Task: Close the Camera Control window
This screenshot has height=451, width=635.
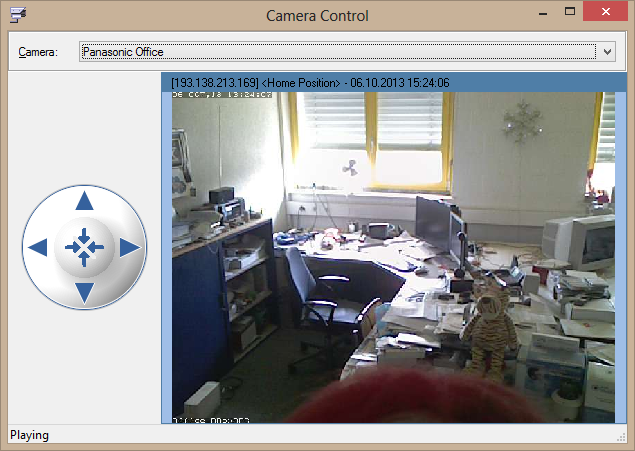Action: [x=608, y=12]
